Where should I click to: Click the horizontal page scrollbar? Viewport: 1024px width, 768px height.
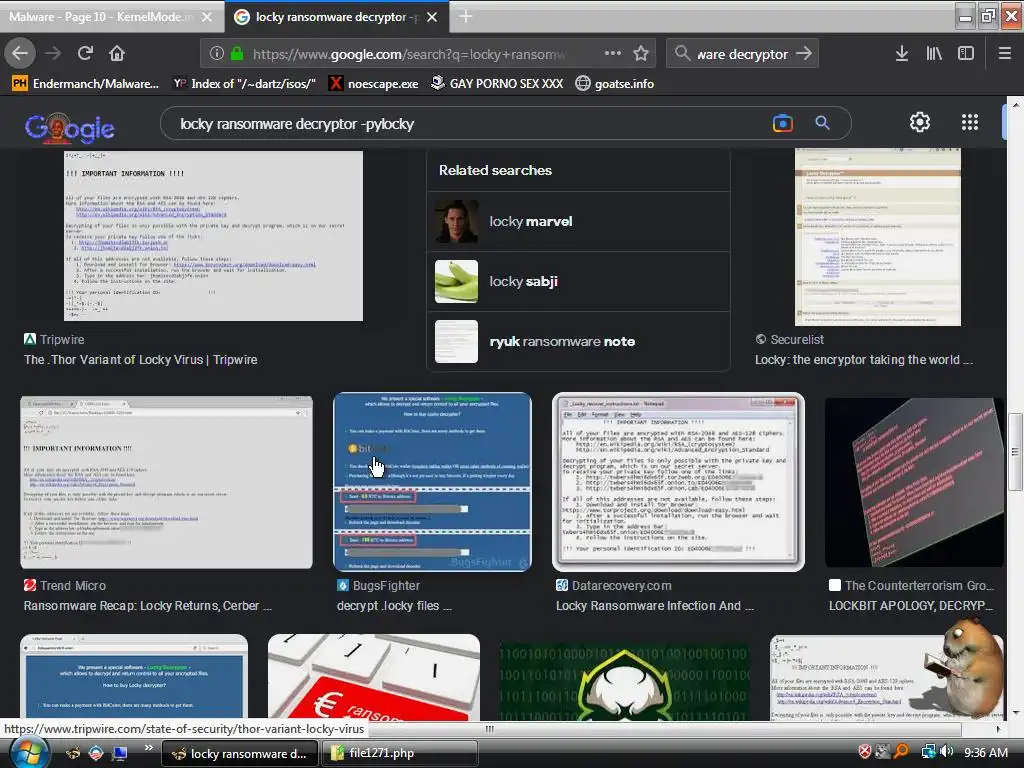[x=490, y=729]
